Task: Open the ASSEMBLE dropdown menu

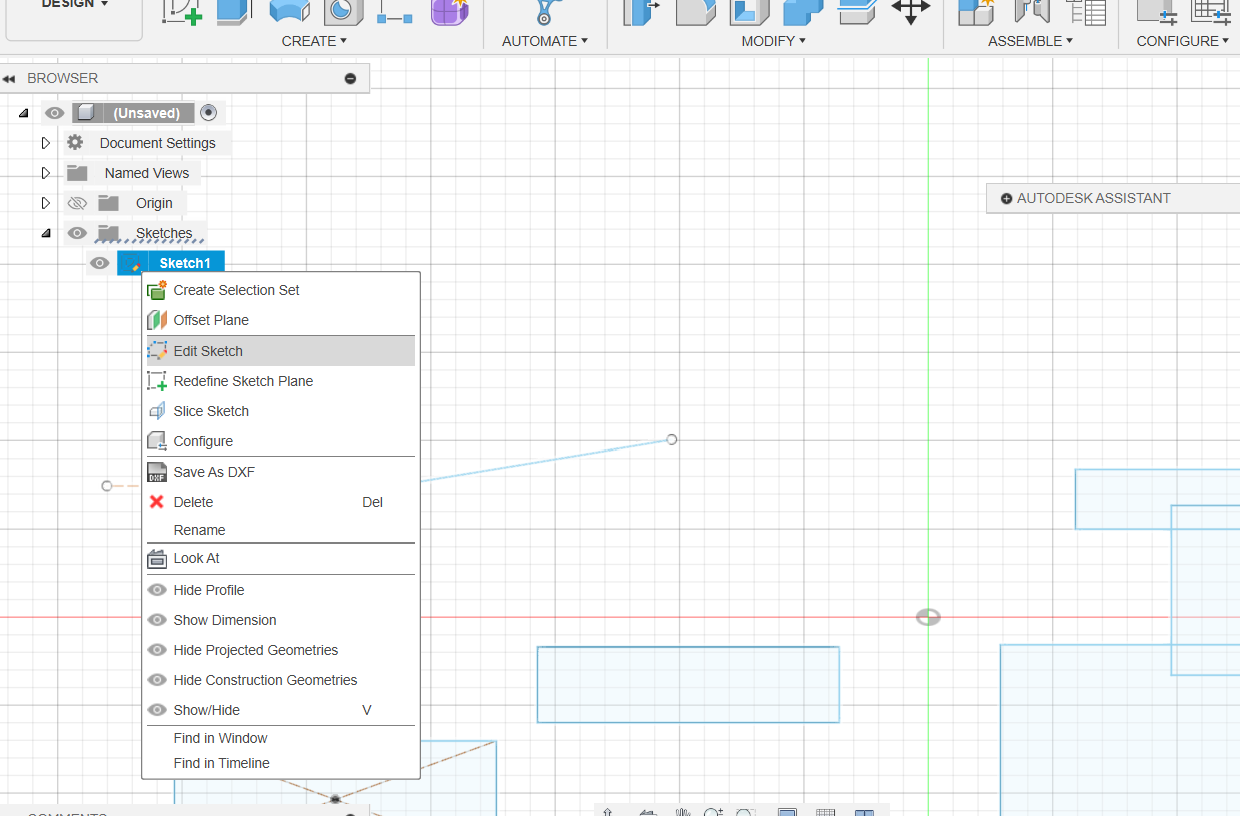Action: 1030,41
